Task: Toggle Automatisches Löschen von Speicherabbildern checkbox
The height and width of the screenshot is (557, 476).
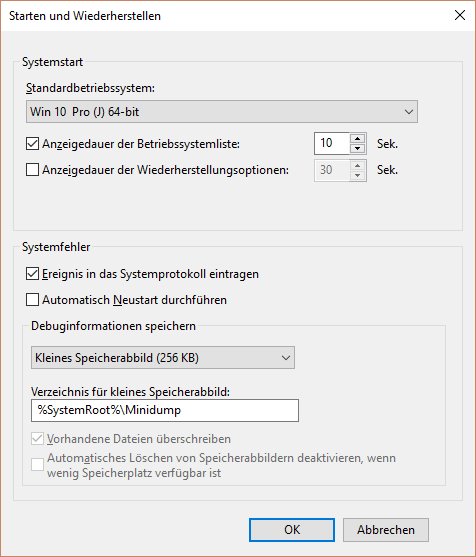Action: tap(37, 465)
